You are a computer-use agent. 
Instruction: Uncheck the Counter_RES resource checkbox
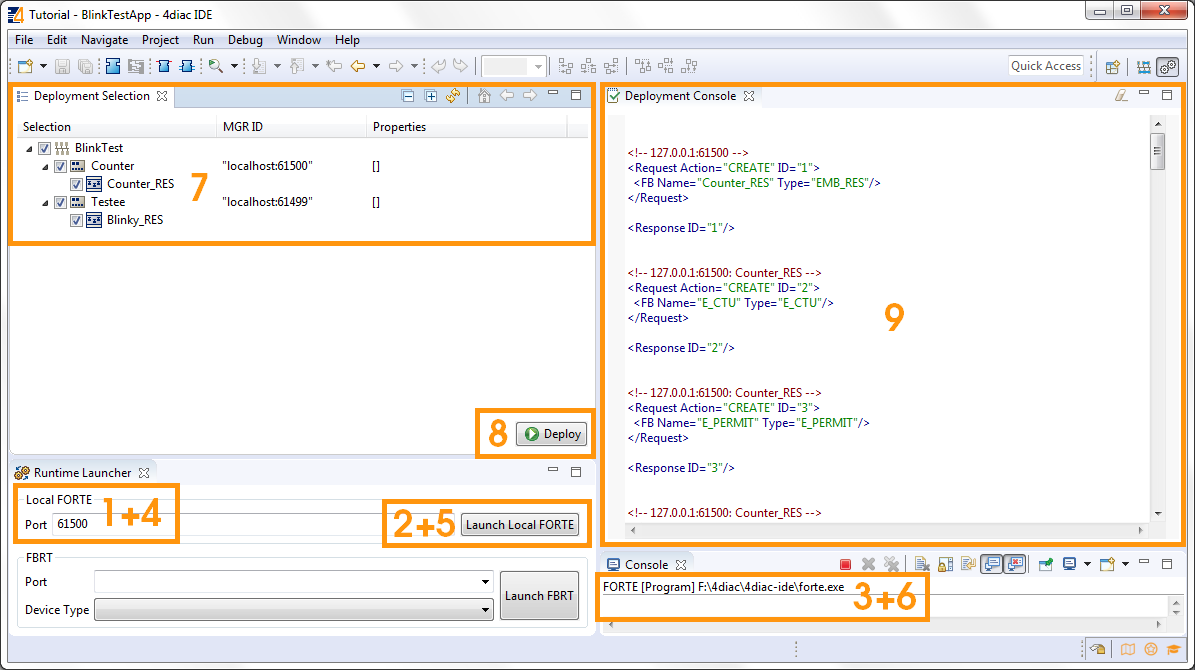(77, 184)
